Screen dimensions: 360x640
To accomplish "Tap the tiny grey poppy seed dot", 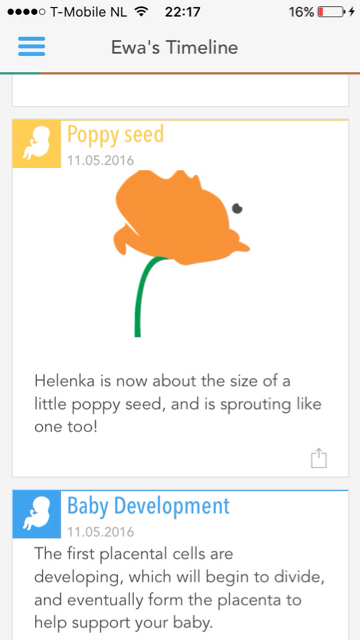I will [x=237, y=209].
